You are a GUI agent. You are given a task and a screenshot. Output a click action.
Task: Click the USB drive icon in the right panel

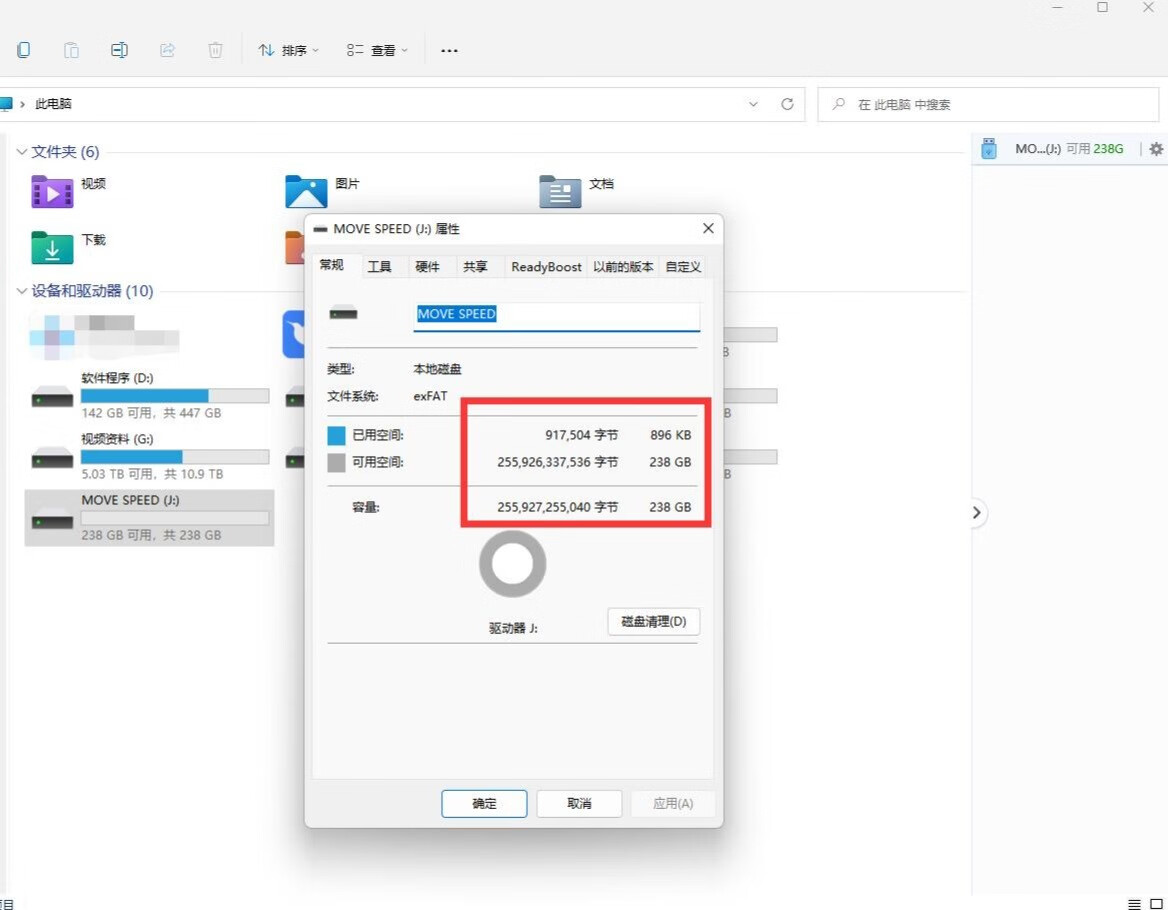point(988,148)
